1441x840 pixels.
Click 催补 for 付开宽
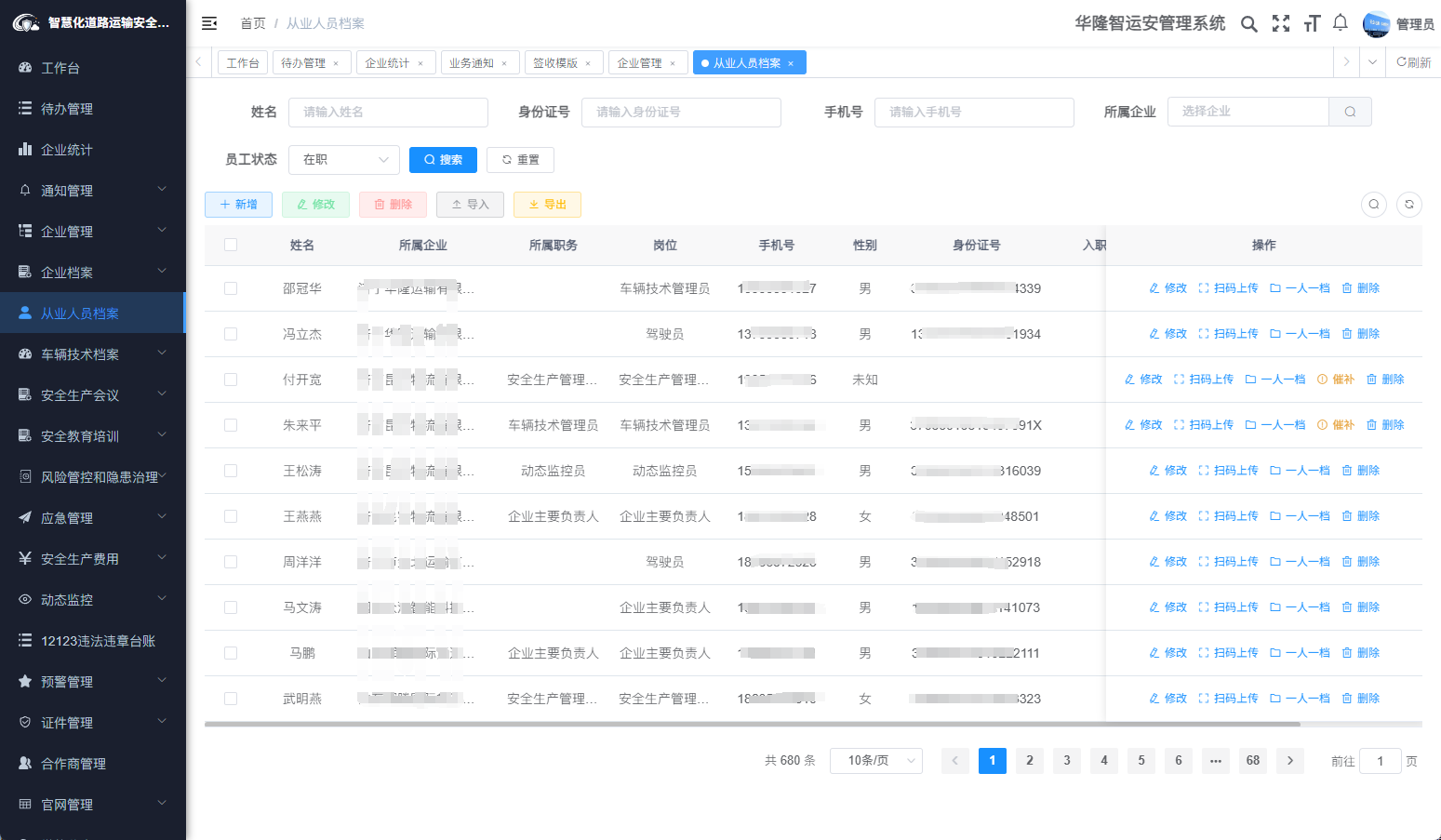1336,380
